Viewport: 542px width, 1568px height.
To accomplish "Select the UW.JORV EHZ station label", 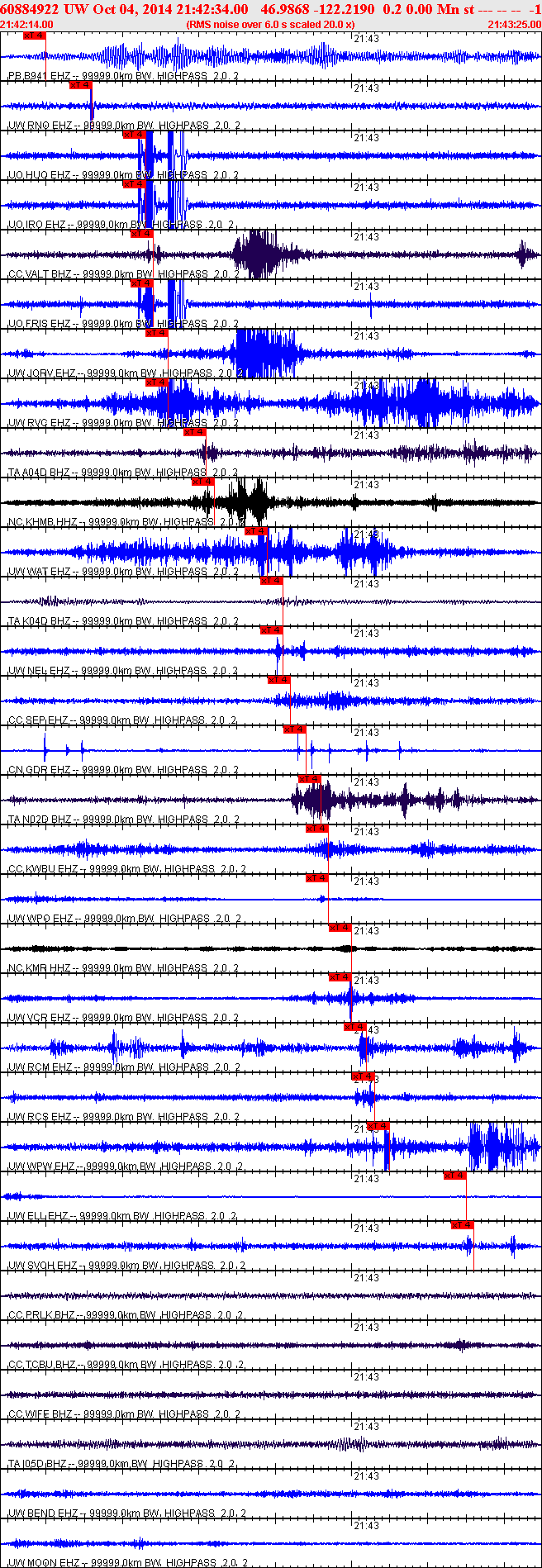I will pyautogui.click(x=41, y=373).
